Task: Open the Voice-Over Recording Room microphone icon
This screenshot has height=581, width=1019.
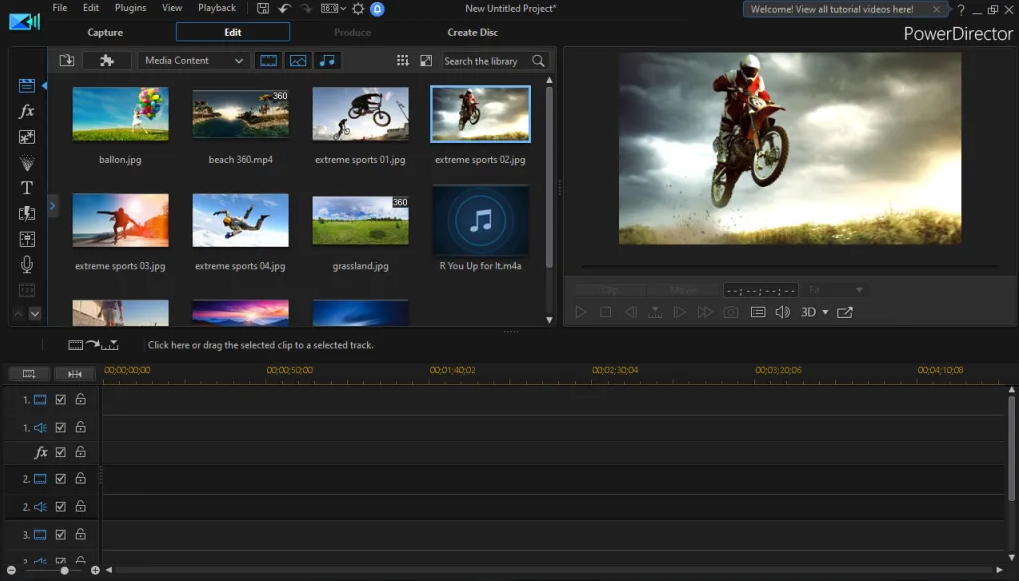Action: [x=27, y=264]
